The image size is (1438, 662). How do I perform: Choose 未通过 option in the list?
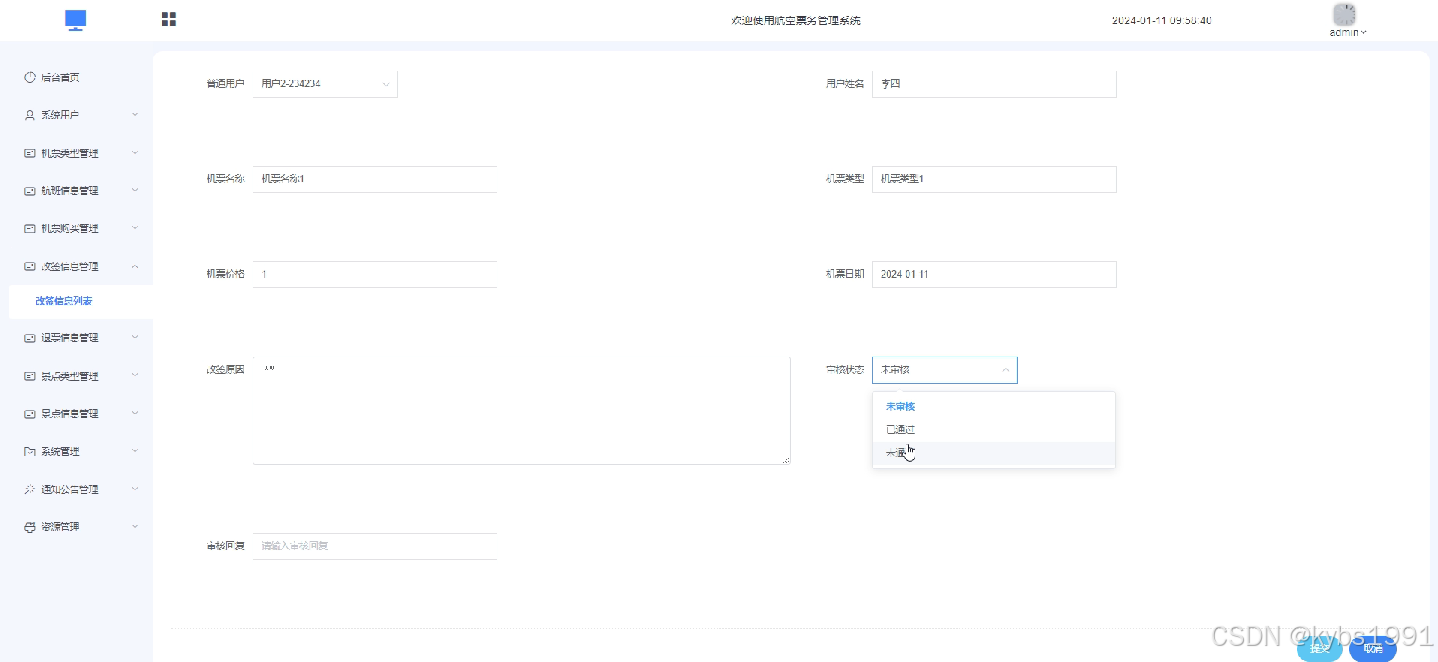click(x=993, y=453)
